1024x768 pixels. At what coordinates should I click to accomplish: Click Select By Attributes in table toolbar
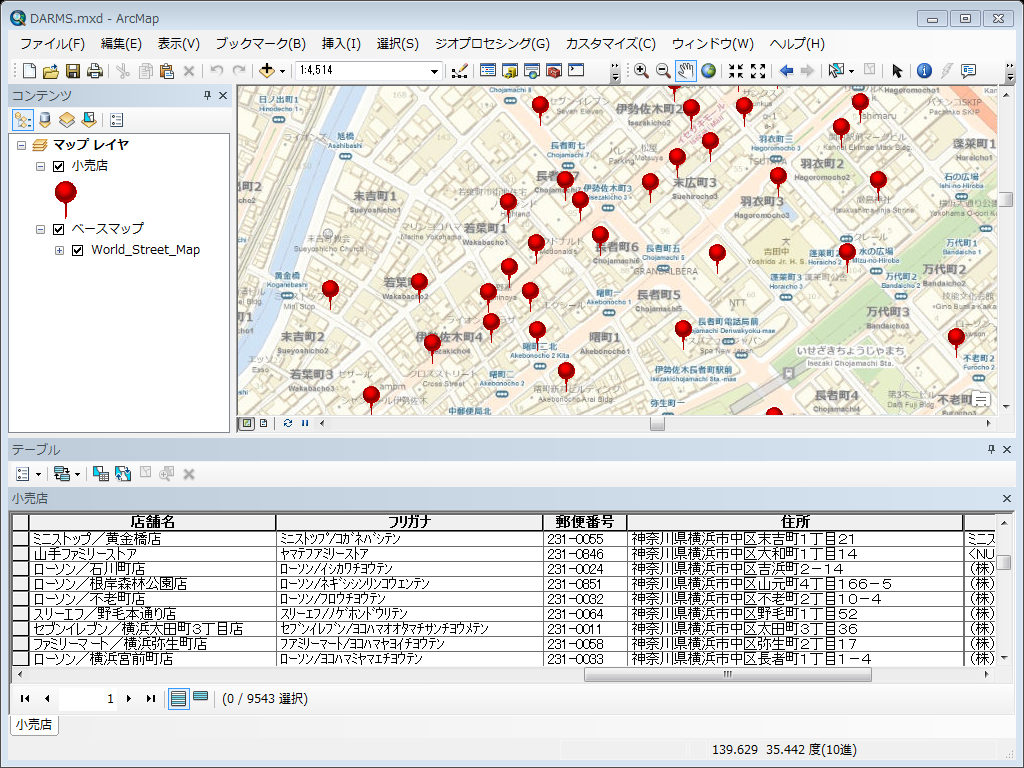[101, 474]
